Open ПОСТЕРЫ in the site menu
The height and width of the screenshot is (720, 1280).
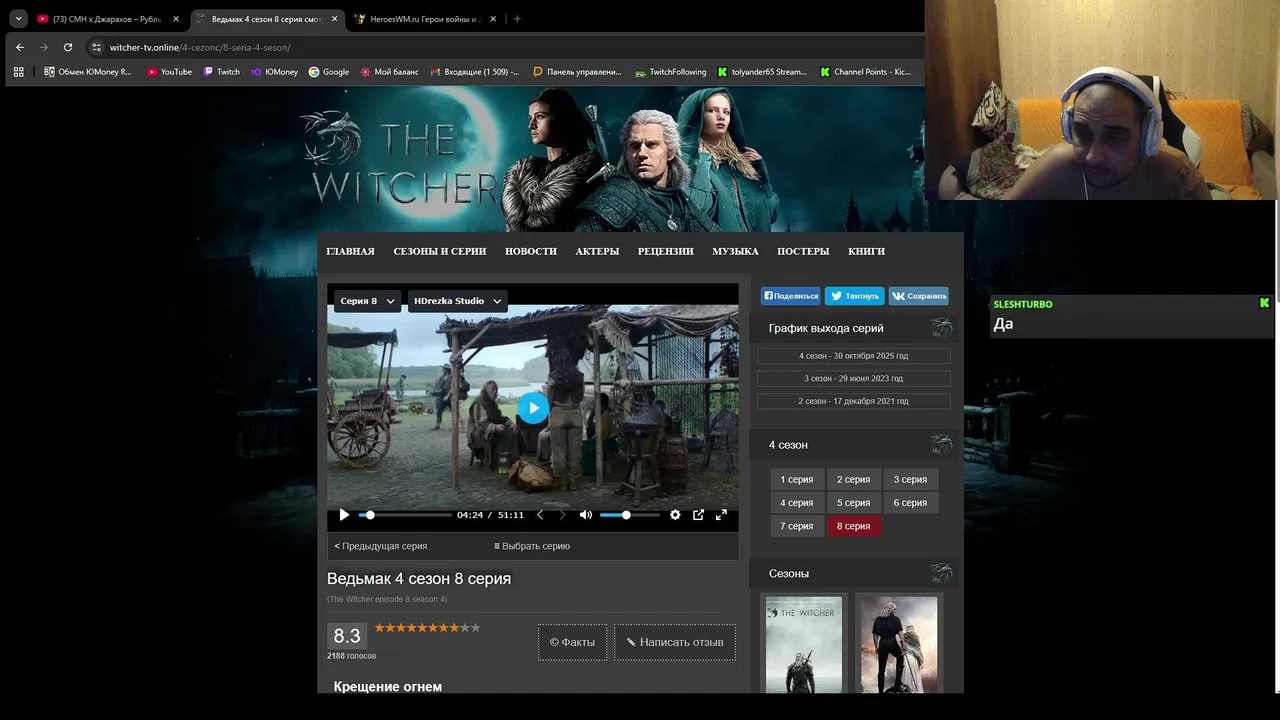(803, 251)
